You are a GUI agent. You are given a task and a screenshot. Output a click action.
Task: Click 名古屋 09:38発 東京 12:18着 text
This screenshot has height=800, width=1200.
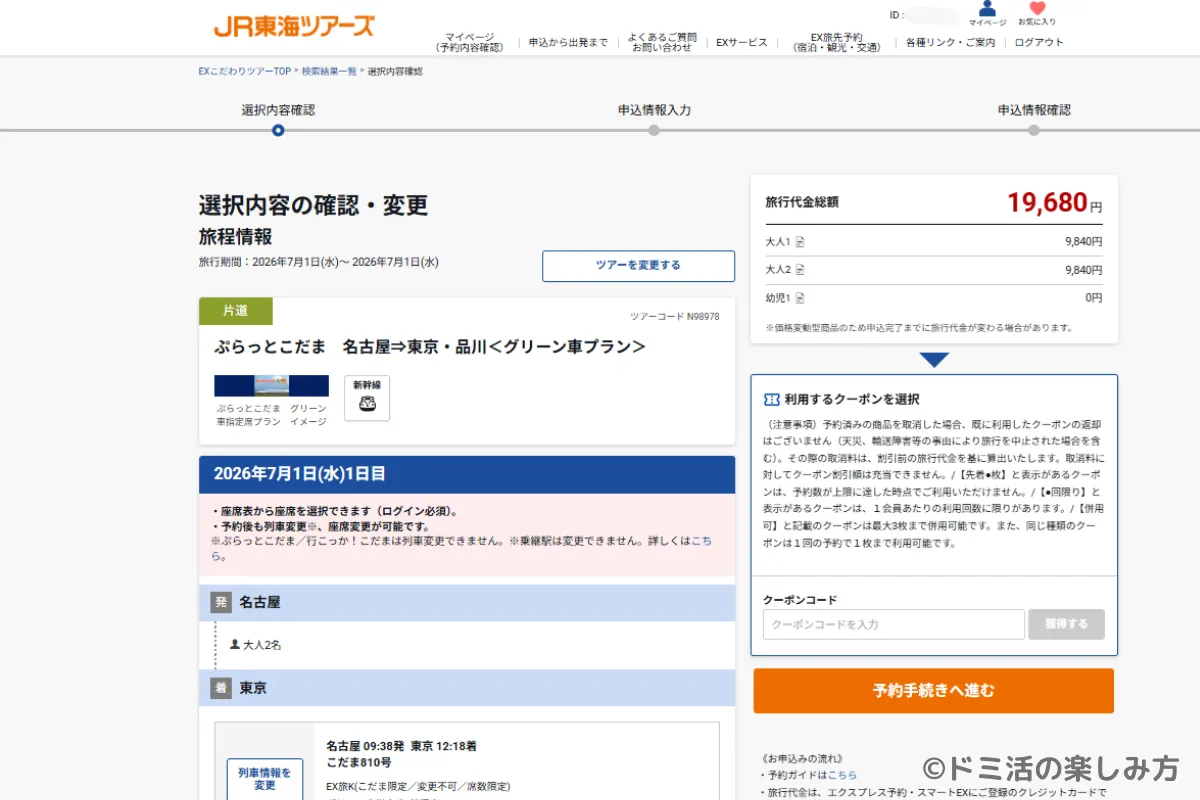[x=401, y=746]
